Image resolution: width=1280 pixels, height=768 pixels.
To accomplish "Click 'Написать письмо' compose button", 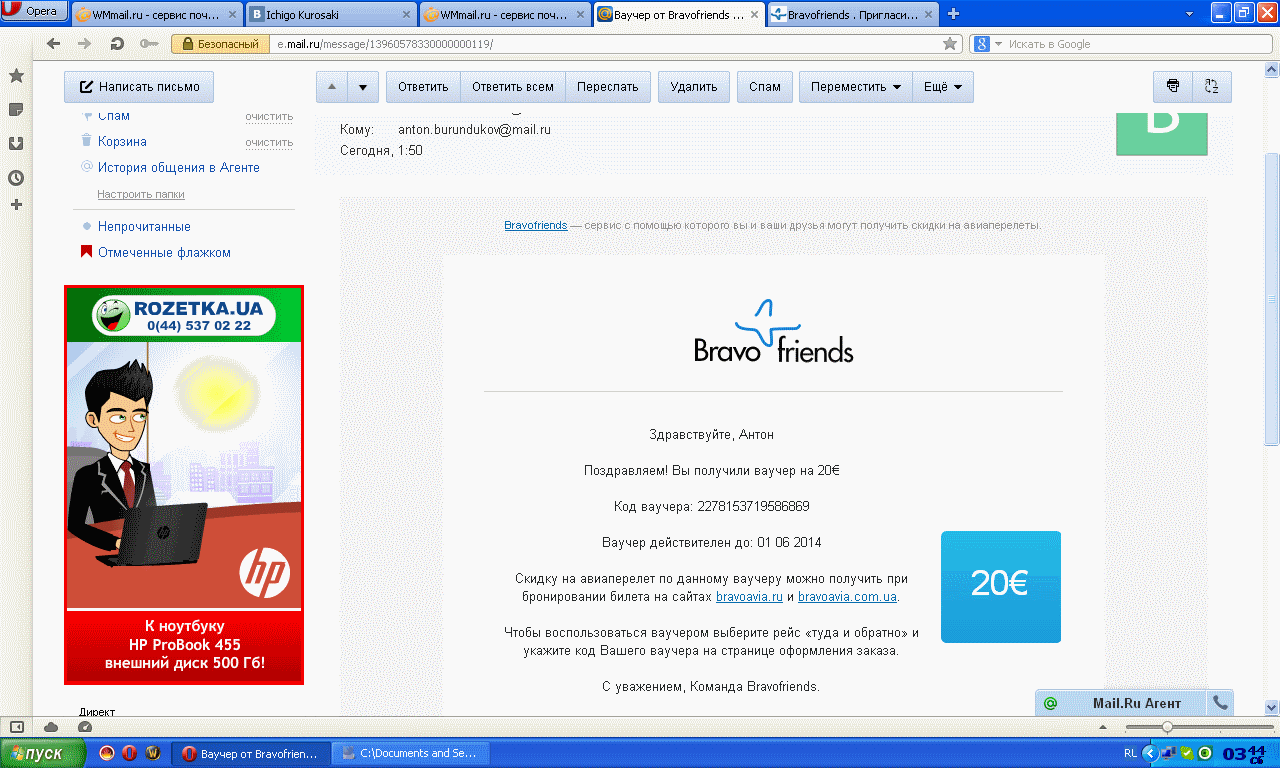I will [x=139, y=87].
